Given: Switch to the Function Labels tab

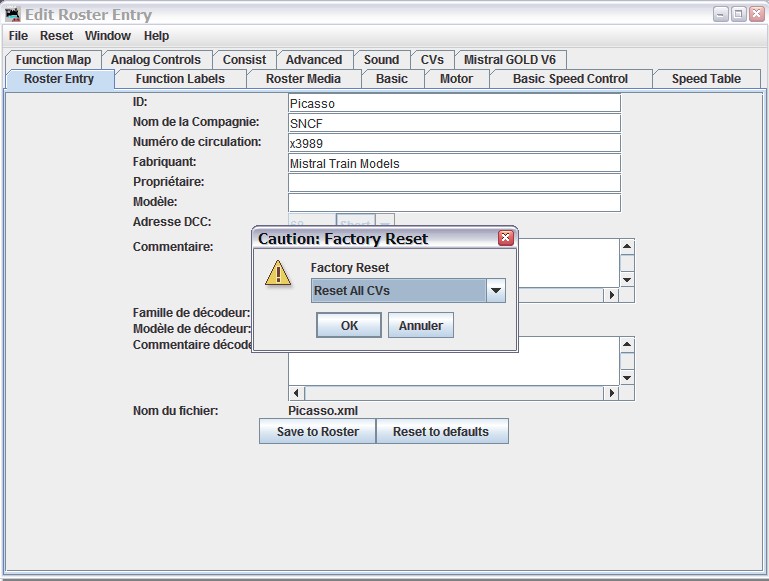Looking at the screenshot, I should point(180,79).
